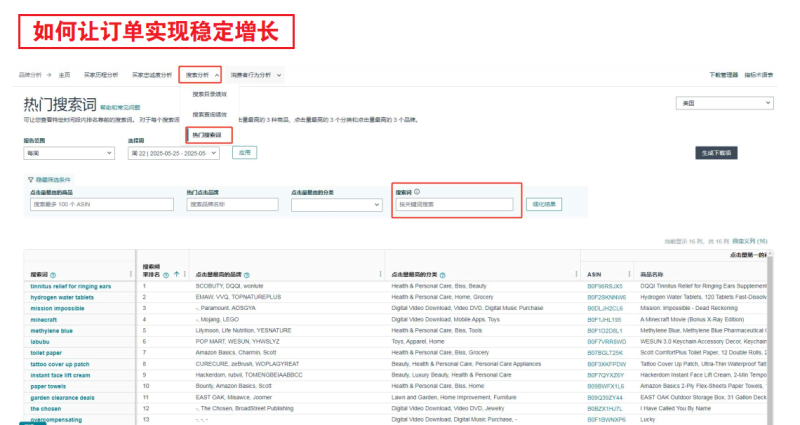800x425 pixels.
Task: Click the filter funnel icon
Action: coord(30,179)
